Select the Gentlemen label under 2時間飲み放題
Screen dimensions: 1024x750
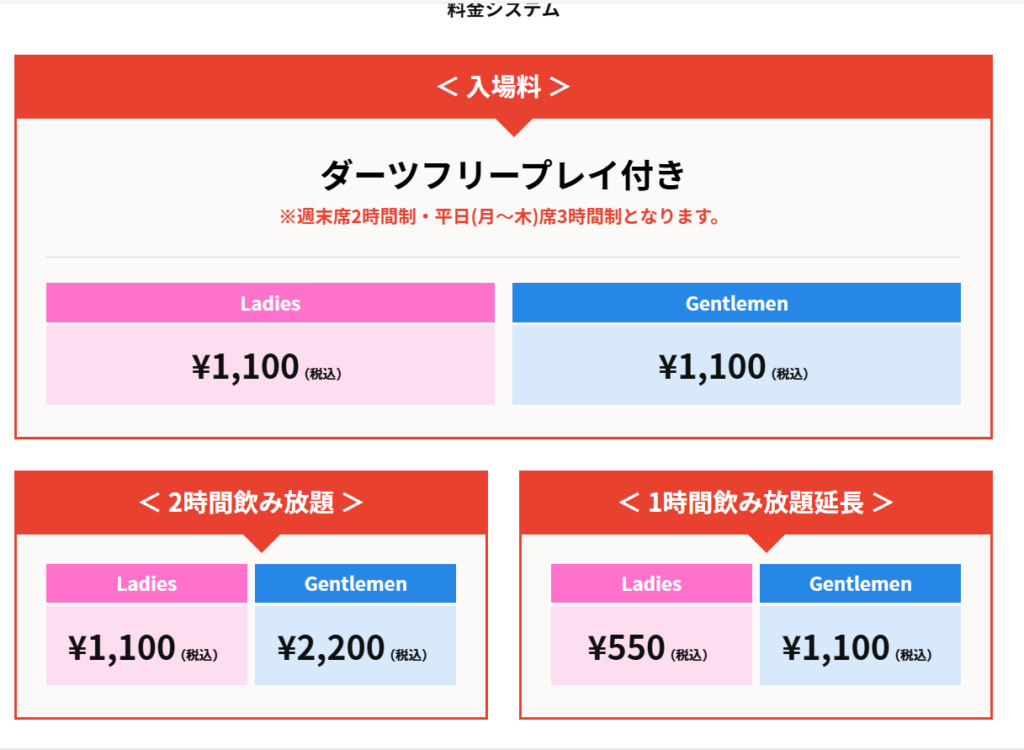point(355,583)
